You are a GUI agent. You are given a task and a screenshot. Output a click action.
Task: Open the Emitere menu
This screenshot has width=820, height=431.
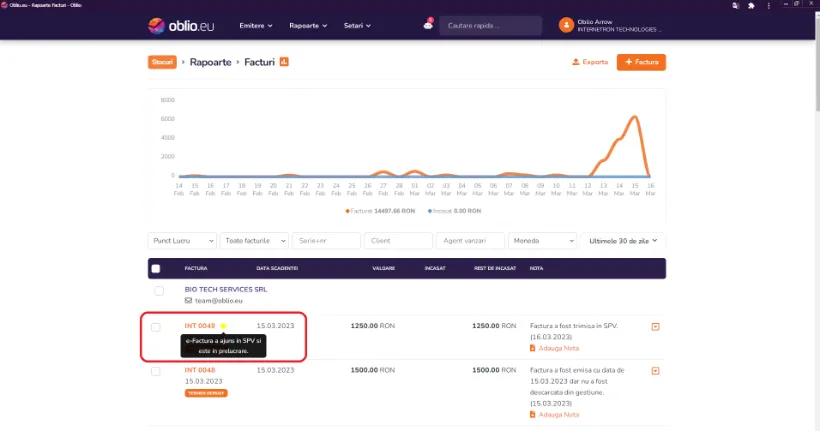pos(256,26)
